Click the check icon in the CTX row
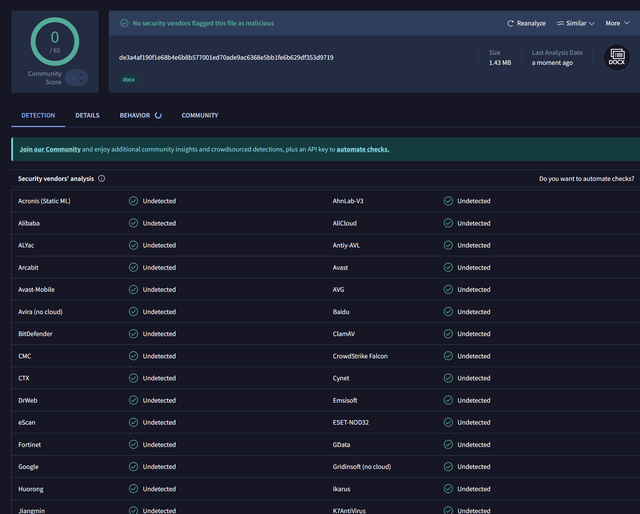 click(x=133, y=378)
